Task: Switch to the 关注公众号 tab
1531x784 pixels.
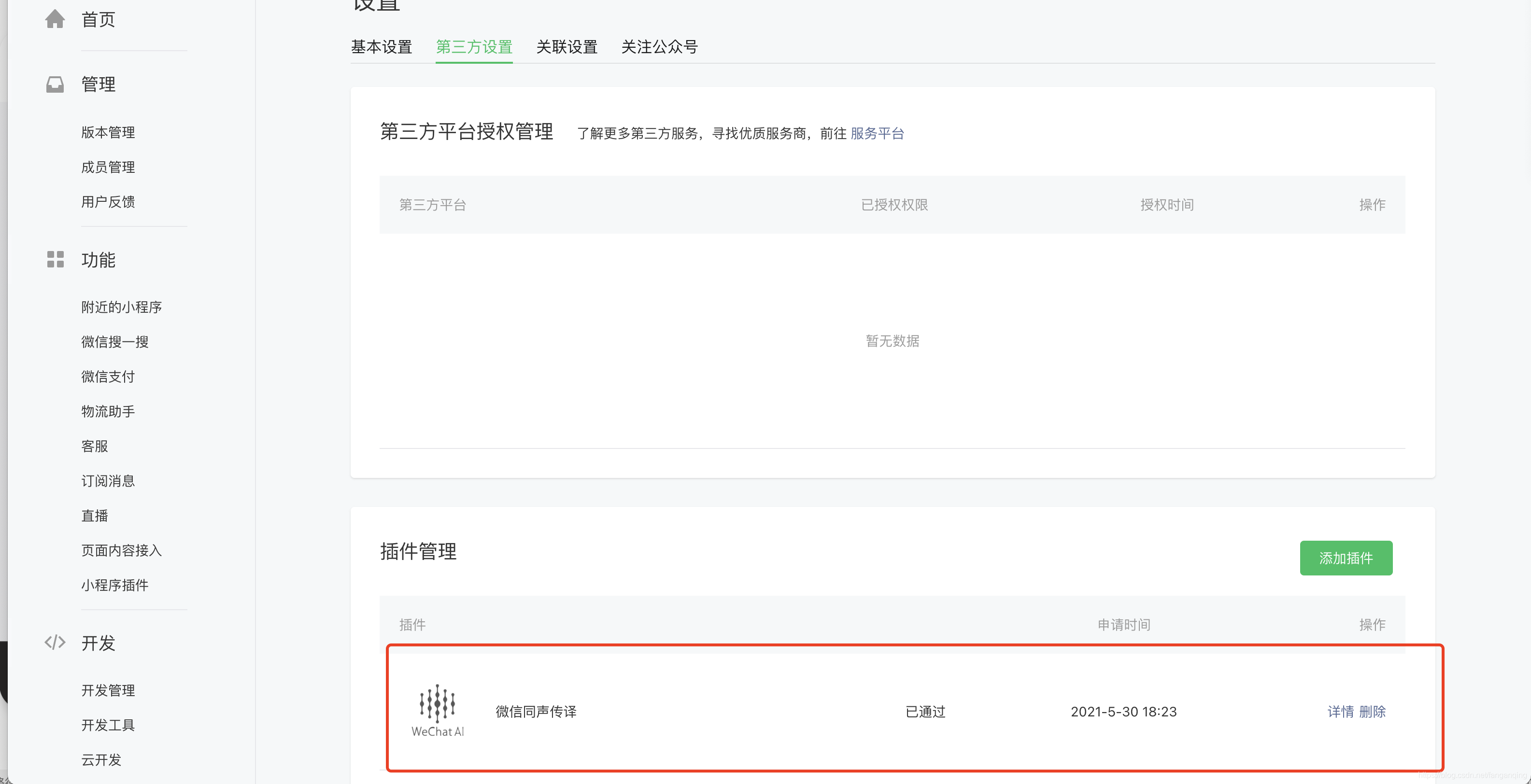Action: 660,47
